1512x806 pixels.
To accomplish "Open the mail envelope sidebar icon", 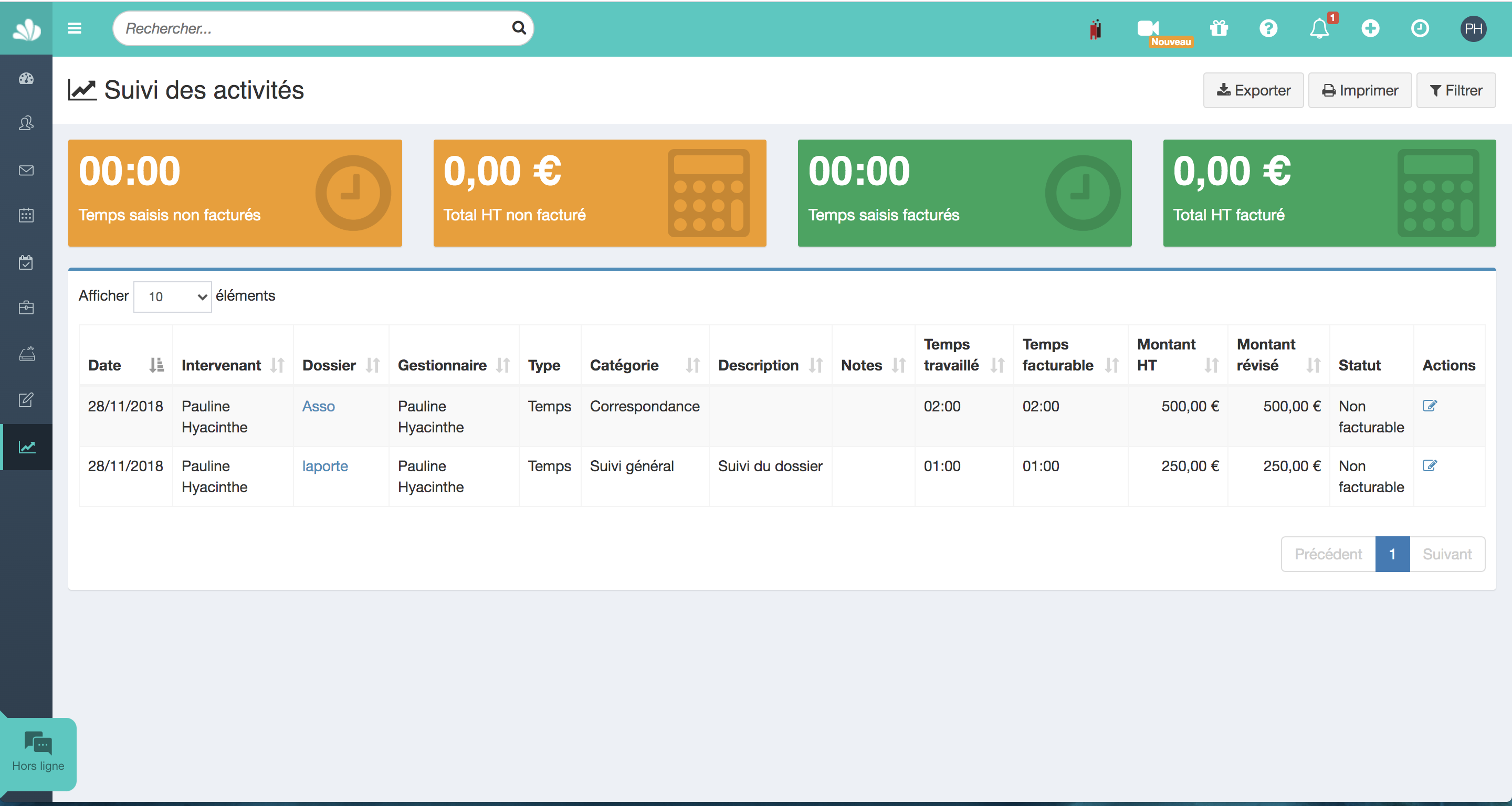I will tap(26, 170).
